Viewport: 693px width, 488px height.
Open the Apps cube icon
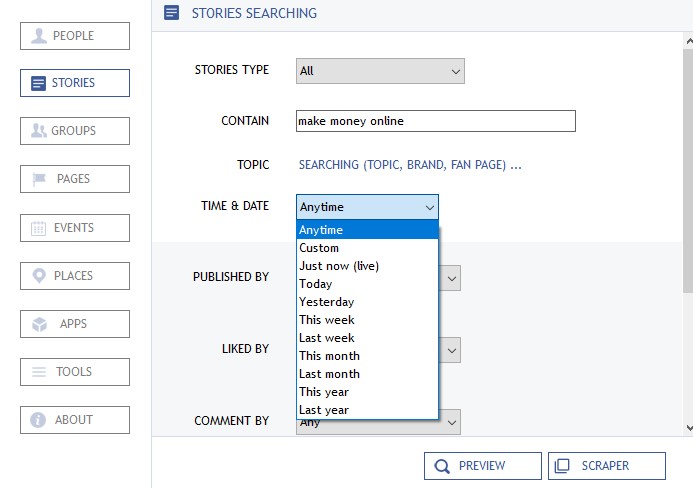[x=39, y=324]
